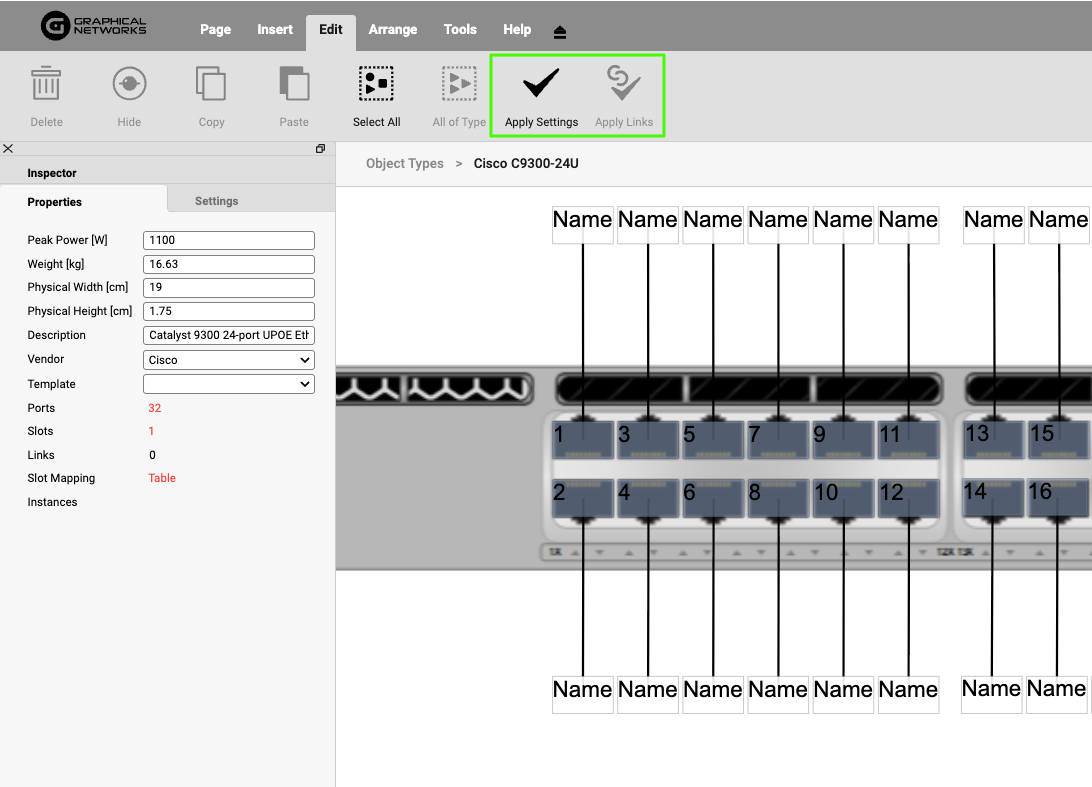The image size is (1092, 787).
Task: Click the Delete trash can icon
Action: 46,84
